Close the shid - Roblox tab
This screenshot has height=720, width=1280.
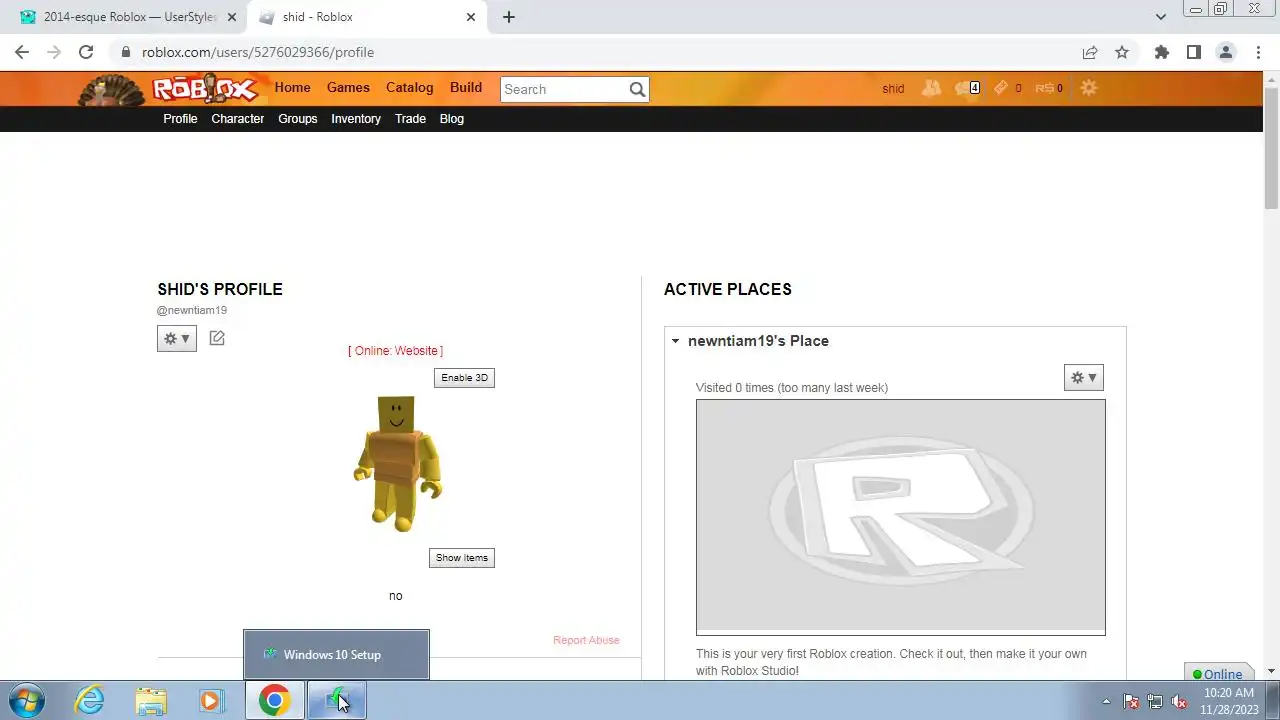[x=471, y=17]
